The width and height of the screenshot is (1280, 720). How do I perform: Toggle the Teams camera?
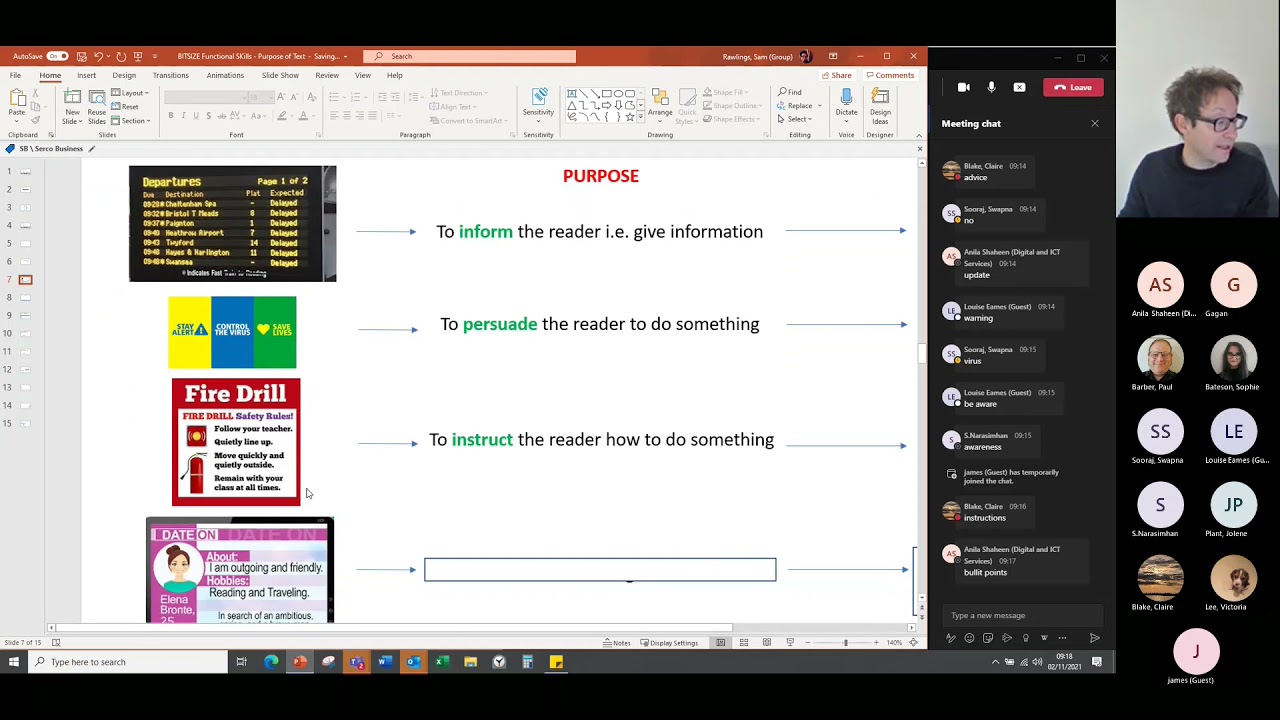pyautogui.click(x=963, y=87)
